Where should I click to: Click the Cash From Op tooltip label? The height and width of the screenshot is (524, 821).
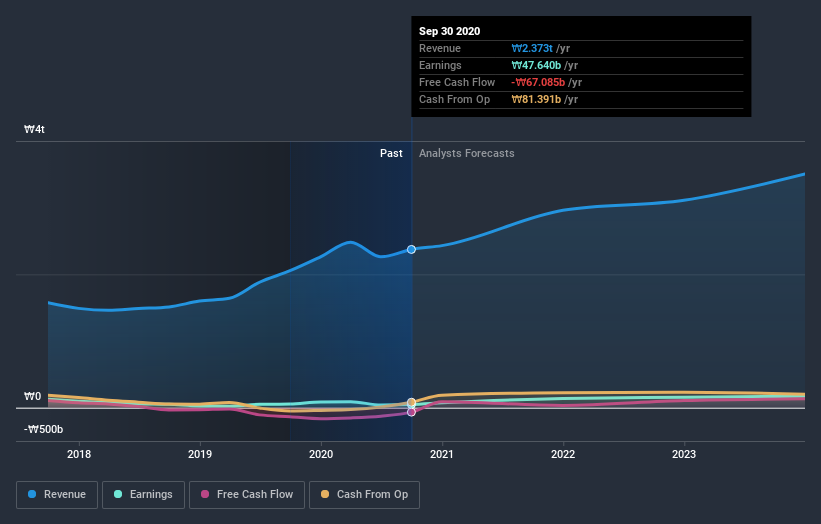(454, 99)
